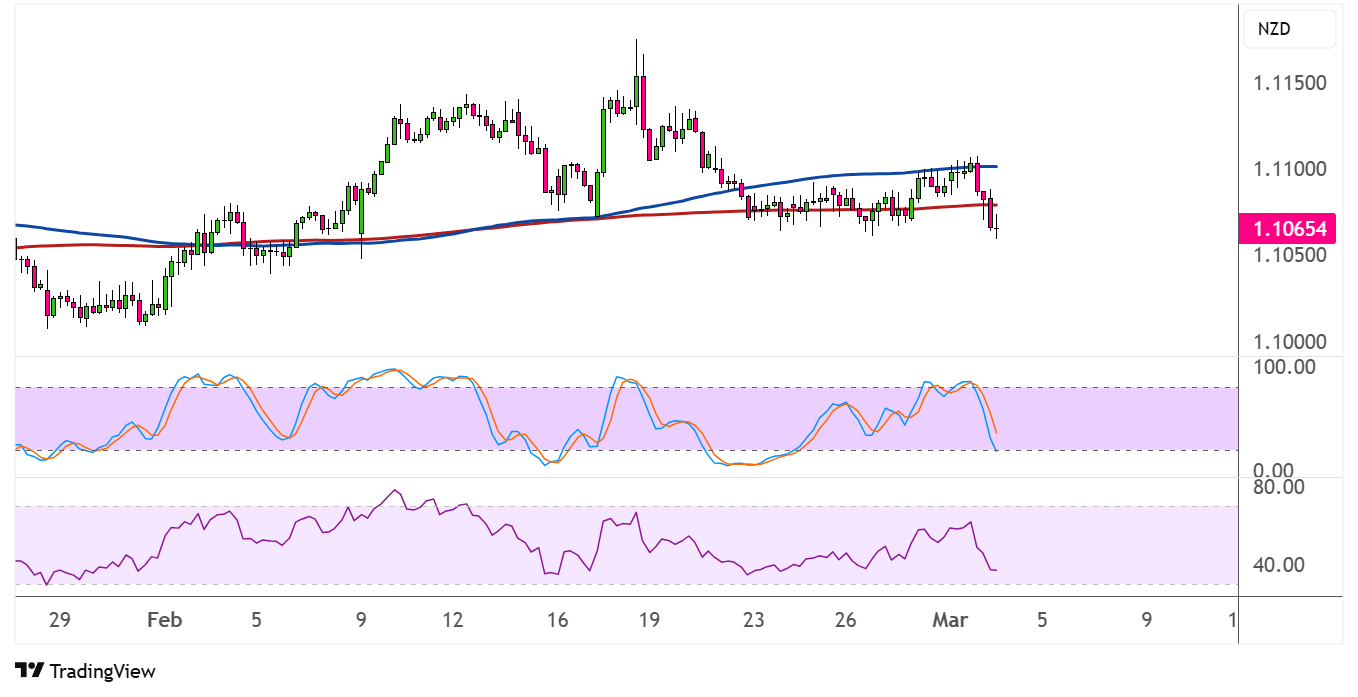Click the 29 date label
Image resolution: width=1358 pixels, height=697 pixels.
click(59, 620)
